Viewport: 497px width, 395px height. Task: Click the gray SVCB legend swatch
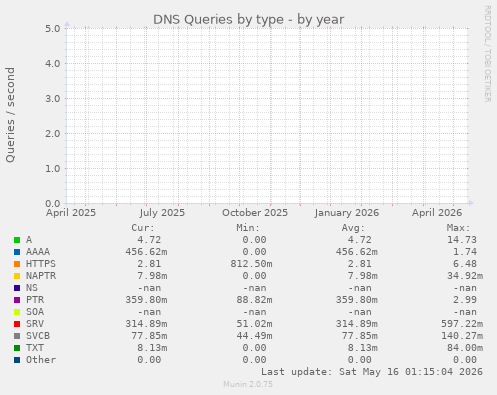[17, 336]
